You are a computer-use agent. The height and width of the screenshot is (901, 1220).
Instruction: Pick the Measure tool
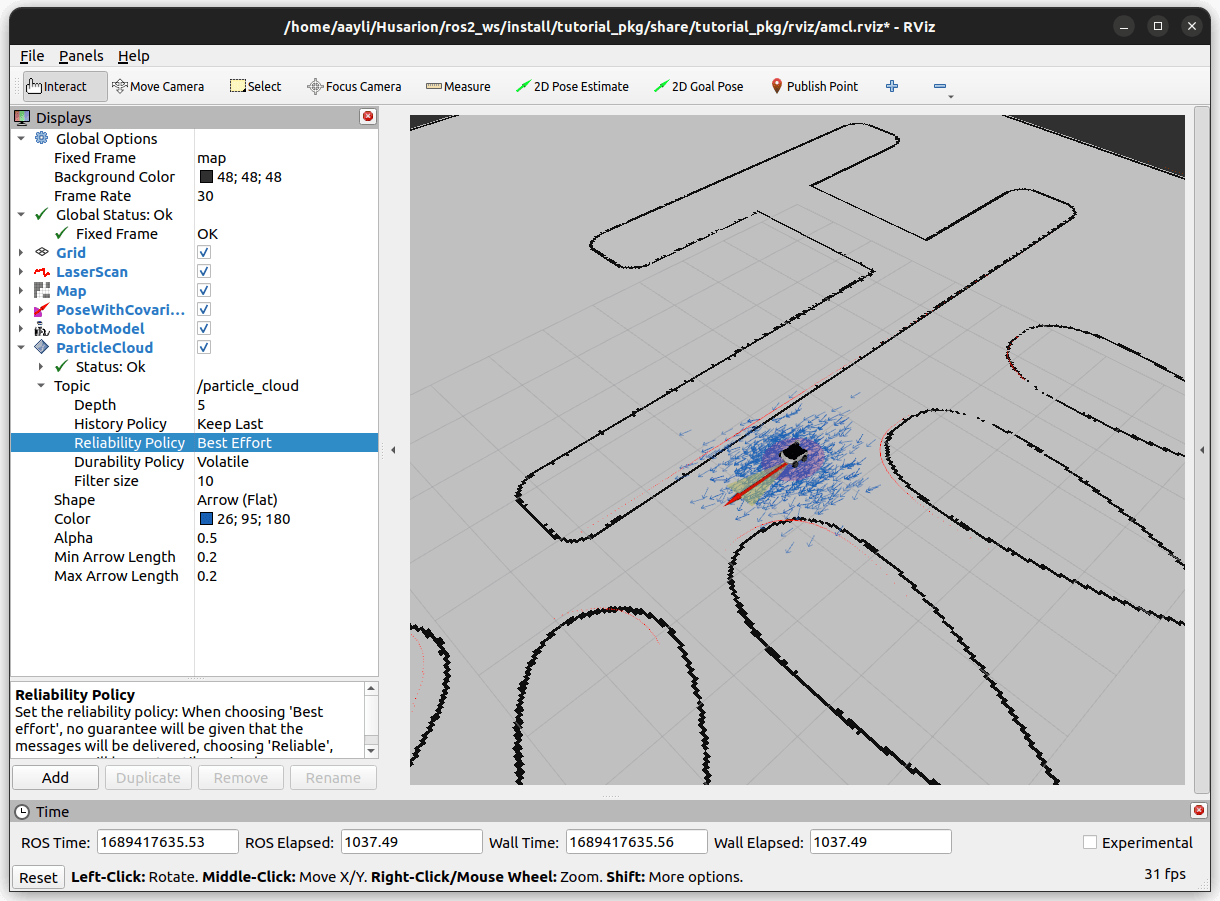(x=458, y=87)
